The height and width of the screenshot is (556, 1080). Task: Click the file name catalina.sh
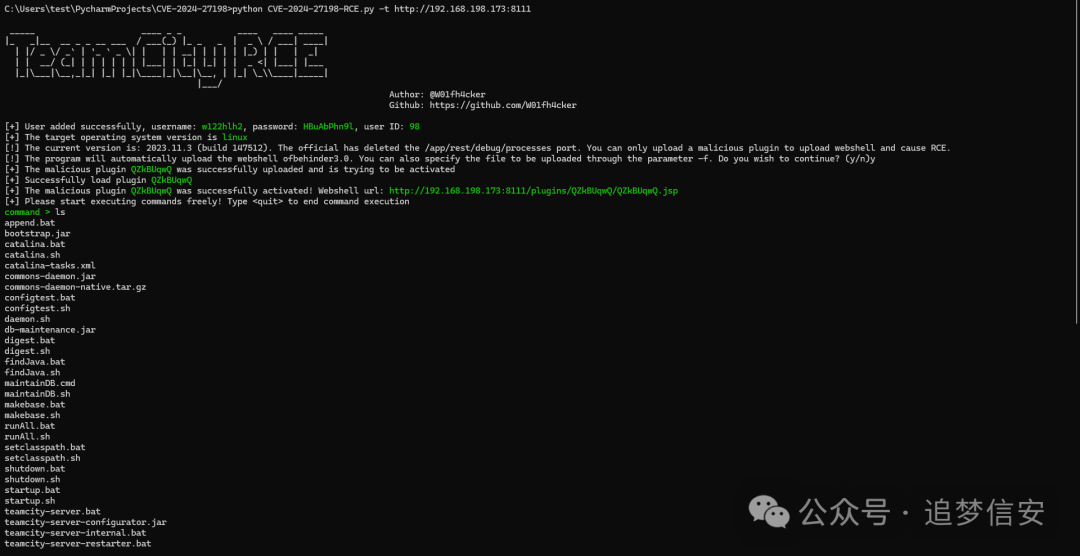click(x=32, y=255)
